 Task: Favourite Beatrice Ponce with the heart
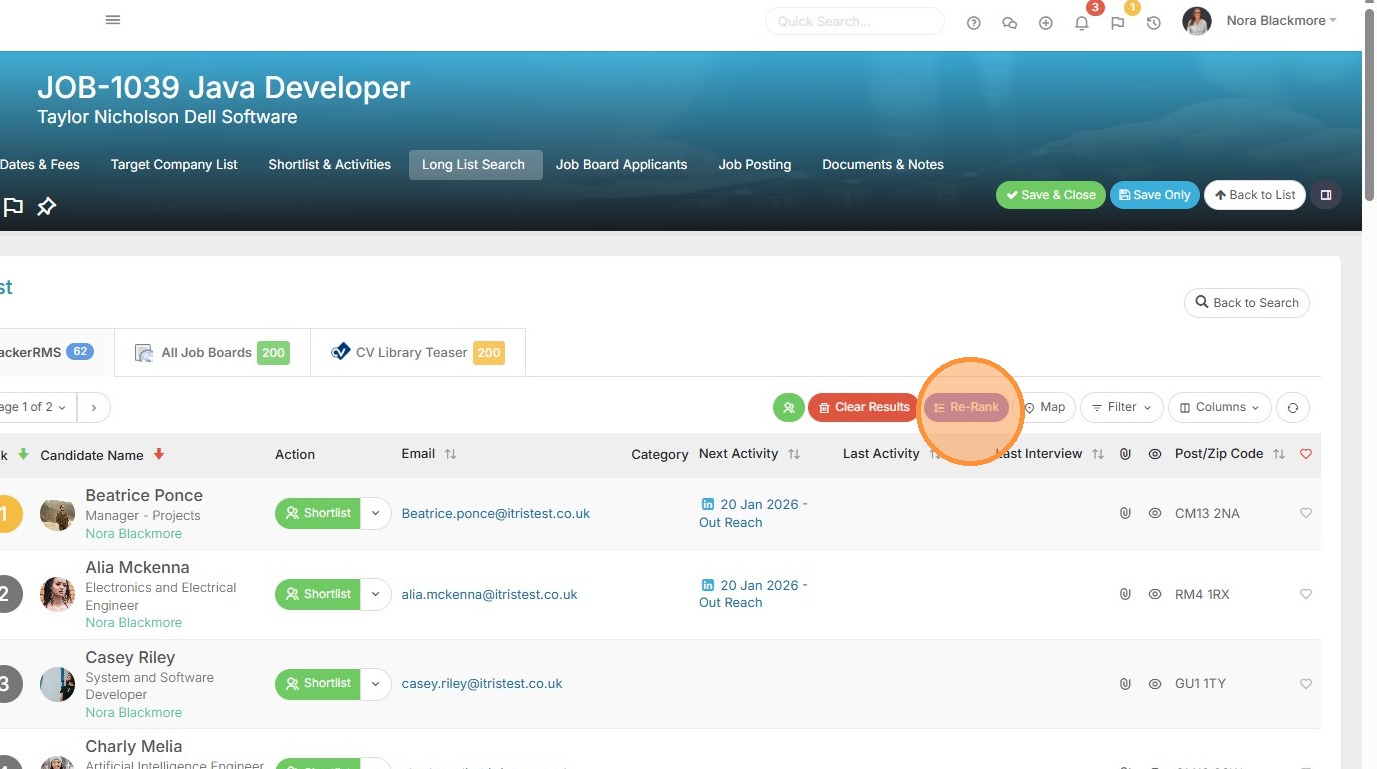(x=1305, y=513)
